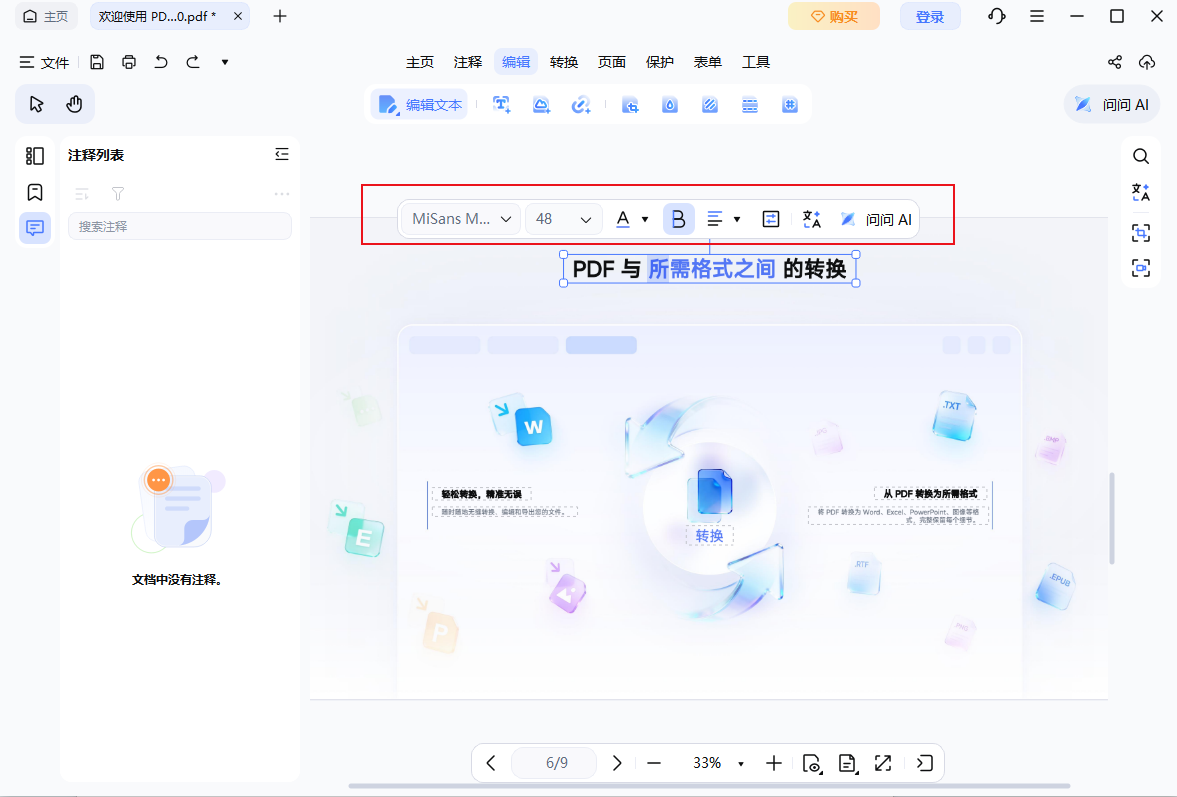This screenshot has height=797, width=1177.
Task: Click the Print icon in top toolbar
Action: pyautogui.click(x=129, y=62)
